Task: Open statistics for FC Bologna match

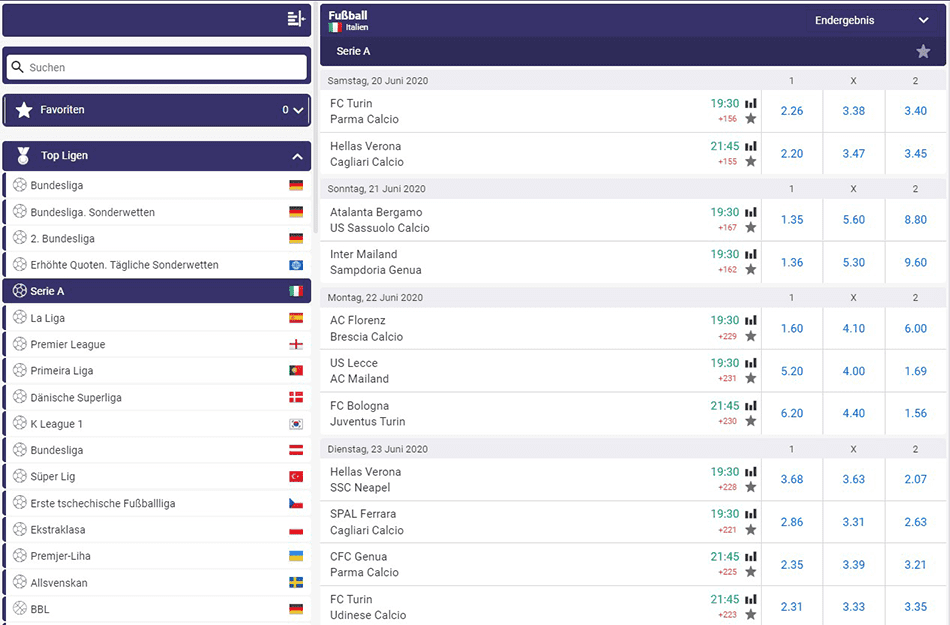Action: pyautogui.click(x=751, y=406)
